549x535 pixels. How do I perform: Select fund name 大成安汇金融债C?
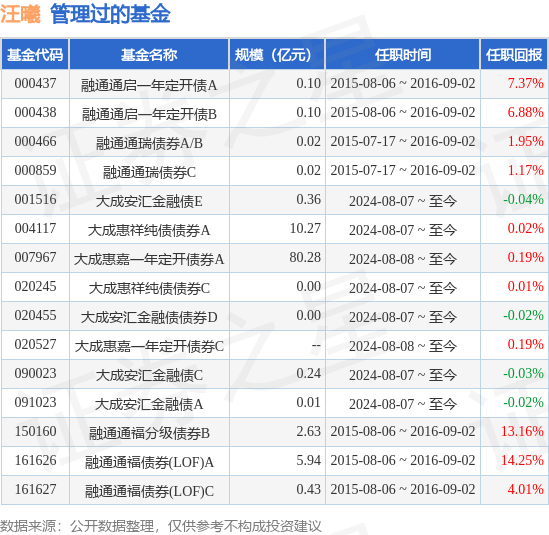149,376
